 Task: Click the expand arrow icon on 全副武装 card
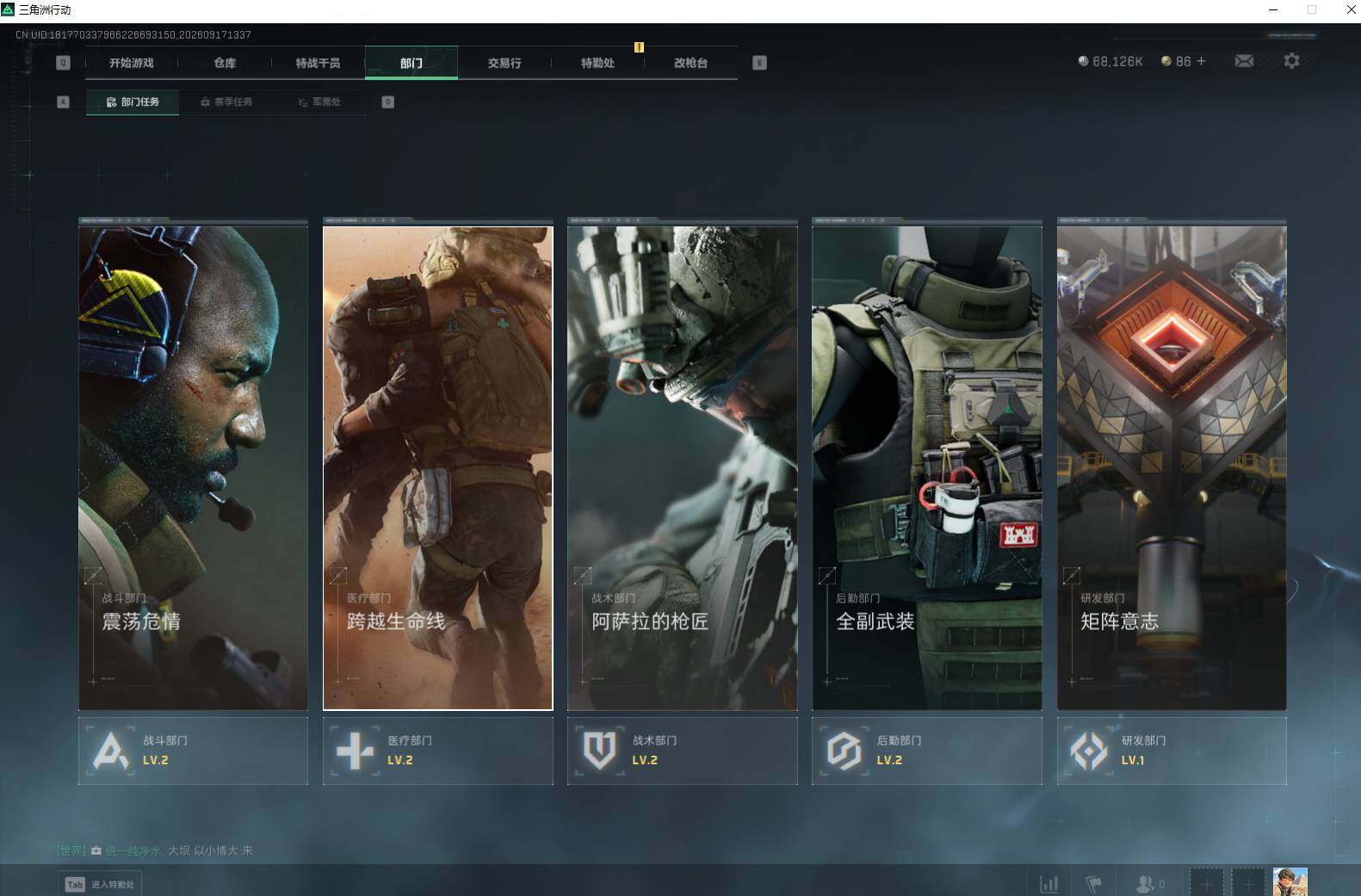pyautogui.click(x=827, y=575)
